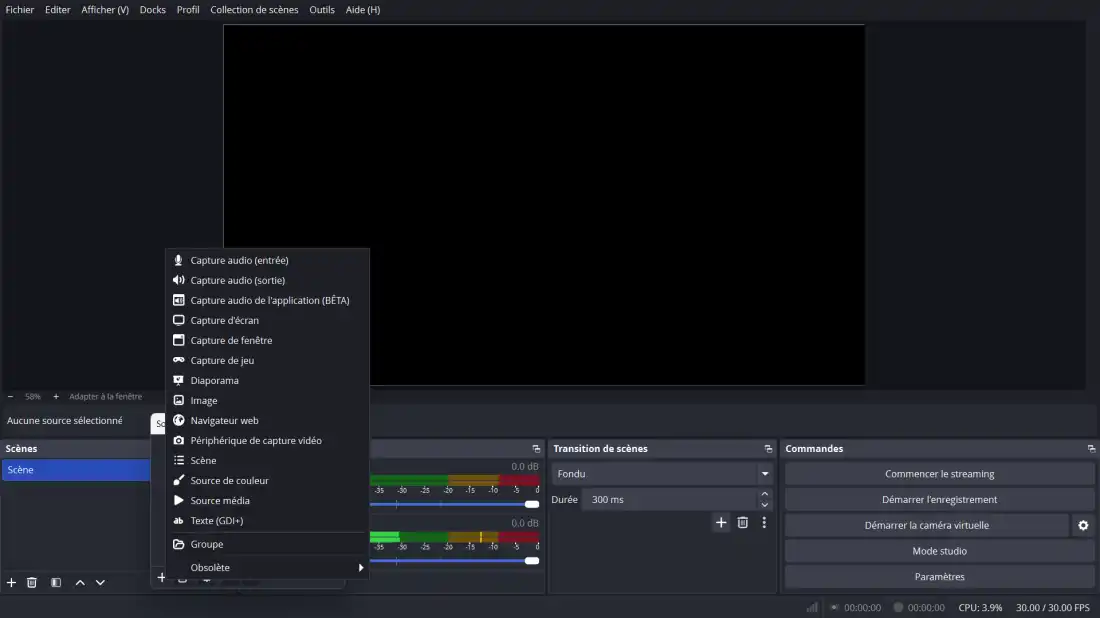Image resolution: width=1100 pixels, height=618 pixels.
Task: Click Commencer le streaming button
Action: [939, 474]
